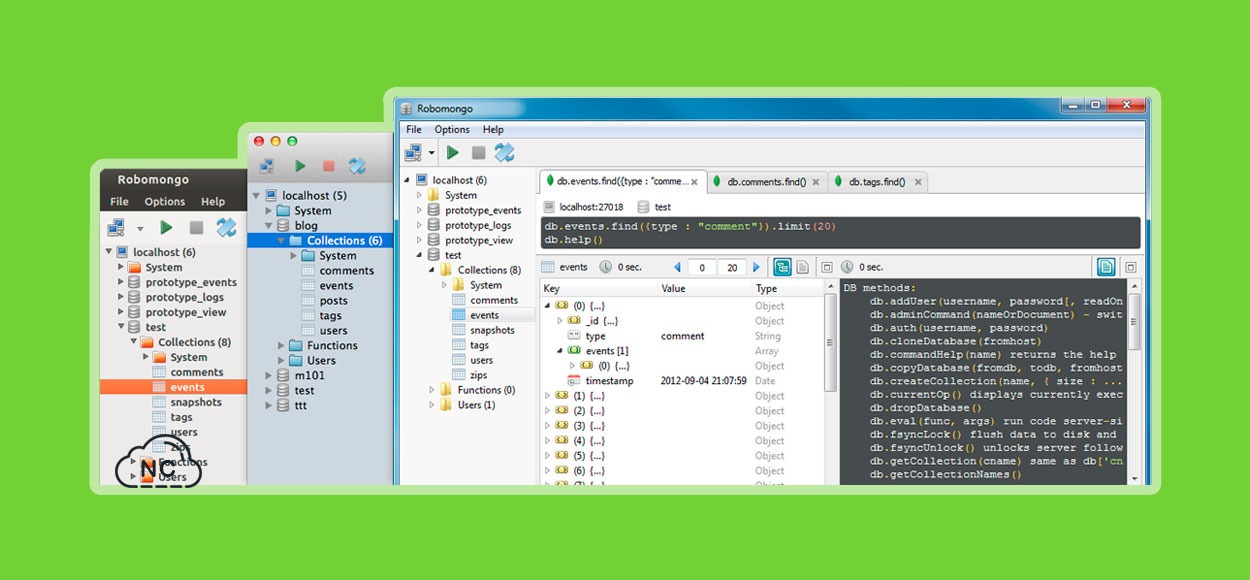
Task: Open the Help menu in the front window
Action: tap(493, 129)
